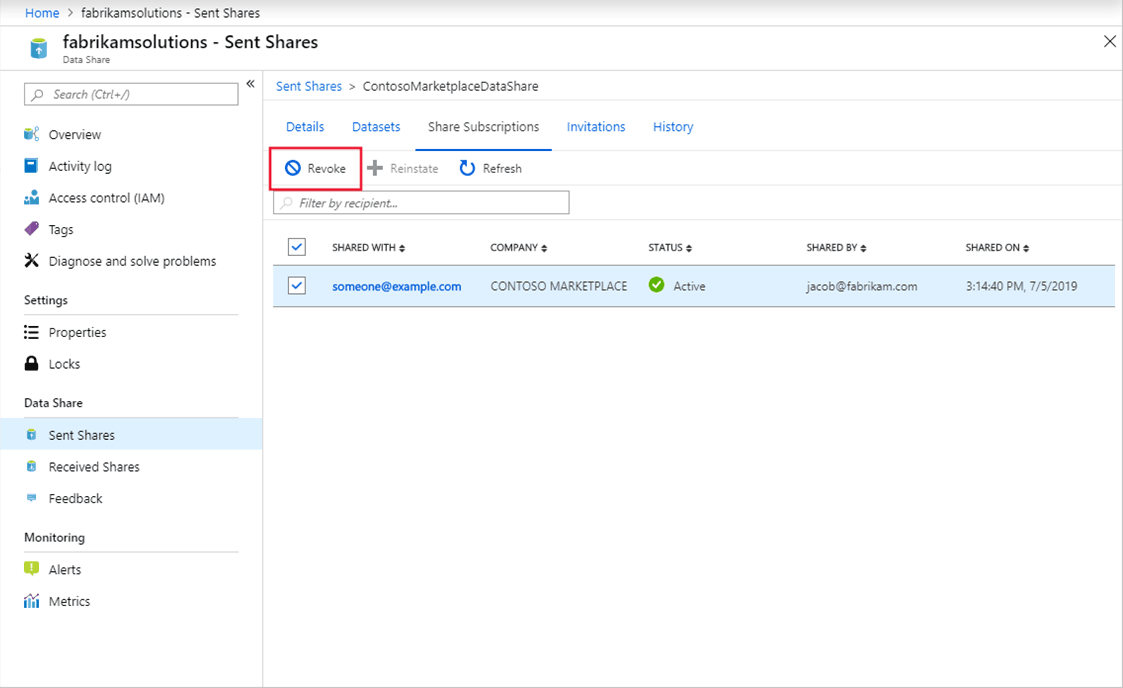Switch to the Datasets tab

click(376, 126)
